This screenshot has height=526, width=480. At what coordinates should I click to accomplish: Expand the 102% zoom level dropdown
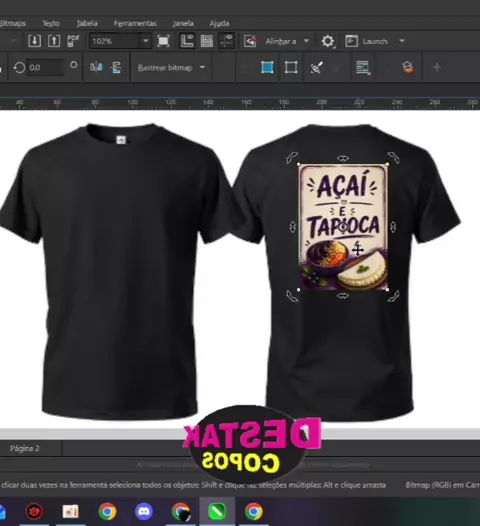click(x=146, y=41)
